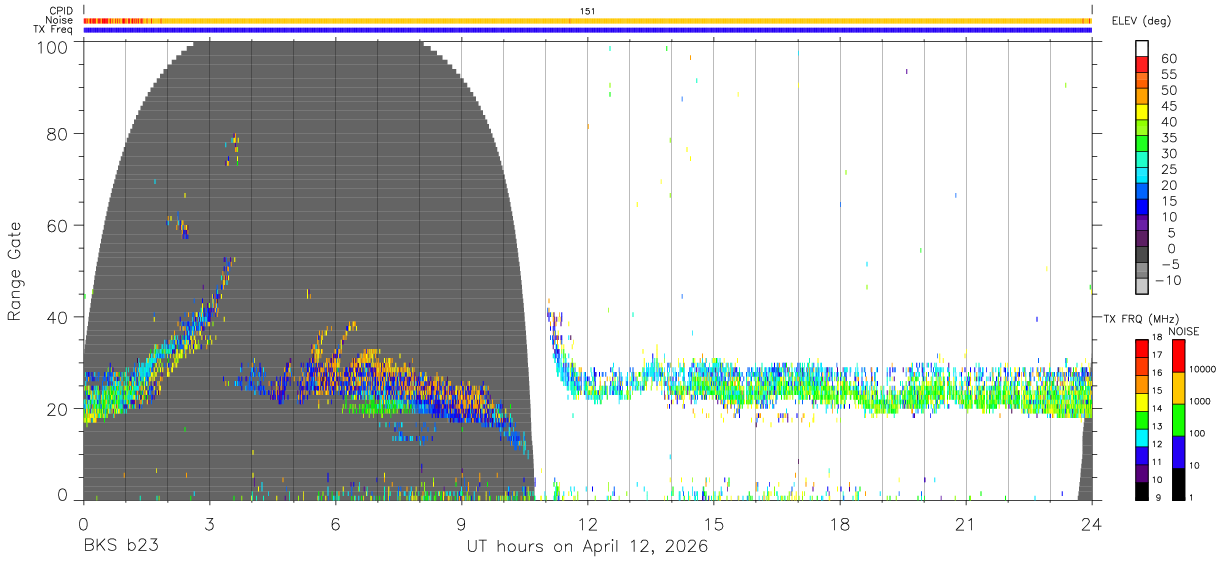Select the yellow 1000–10000 NOISE band
Viewport: 1228px width, 567px height.
point(1178,388)
